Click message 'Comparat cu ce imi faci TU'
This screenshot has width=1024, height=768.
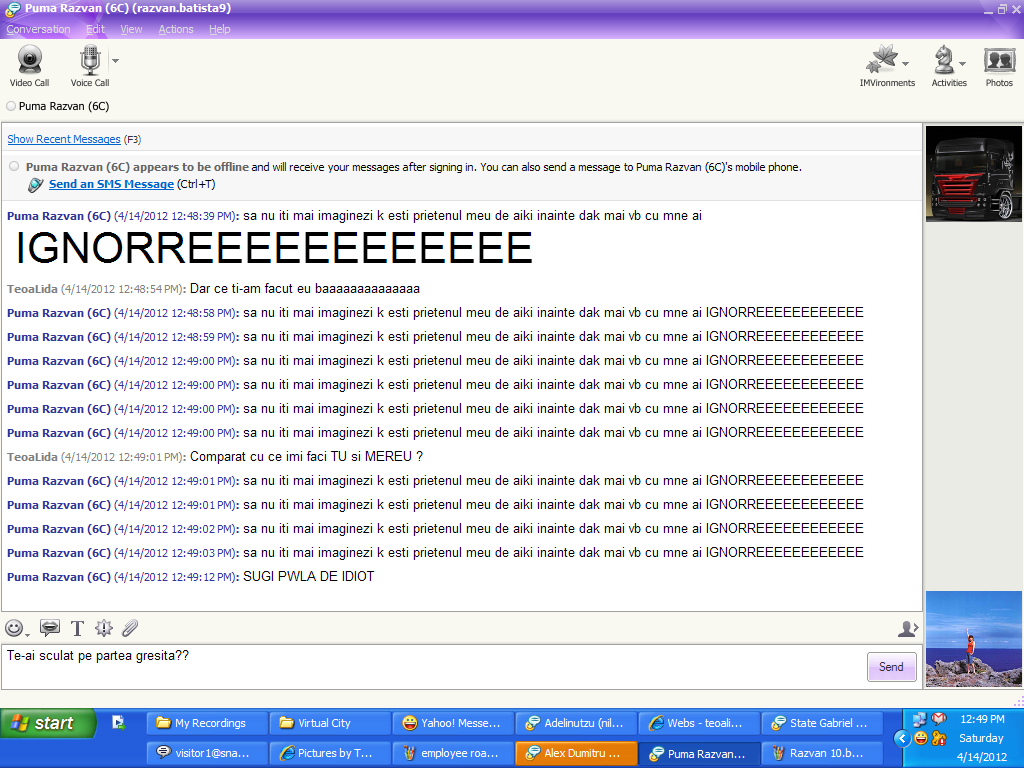pyautogui.click(x=306, y=456)
